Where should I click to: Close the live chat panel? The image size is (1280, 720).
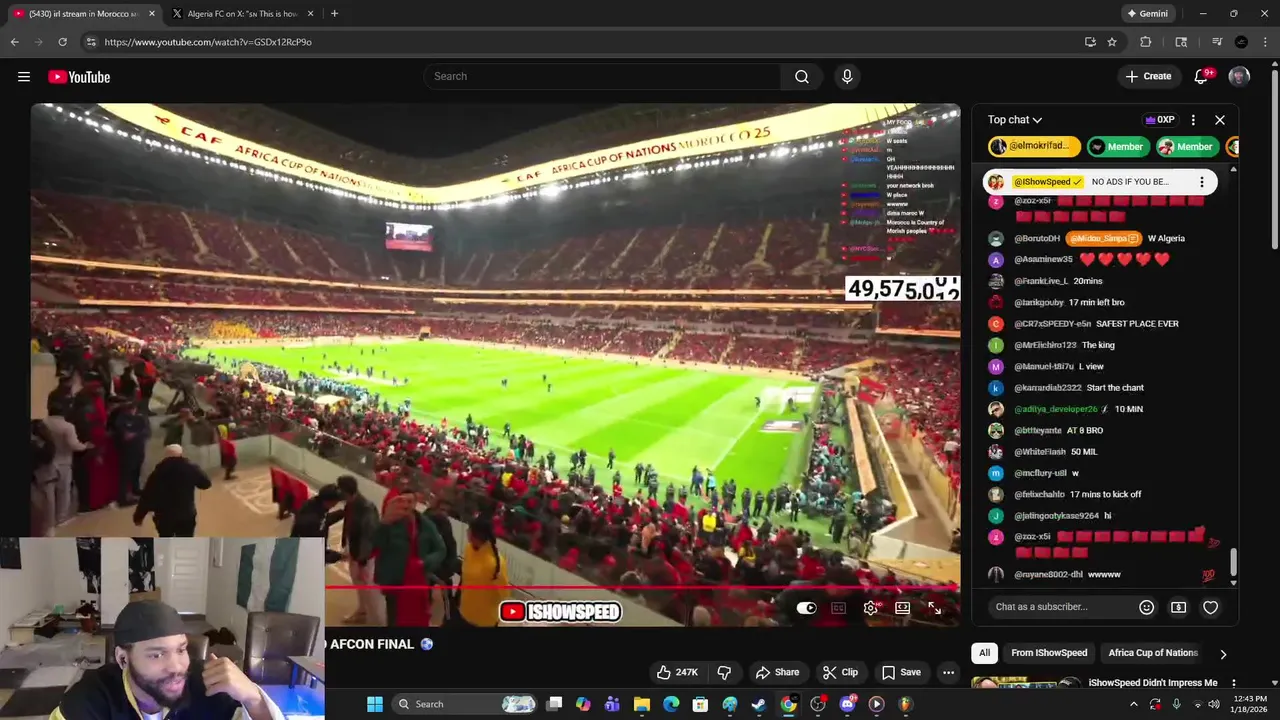pyautogui.click(x=1220, y=120)
